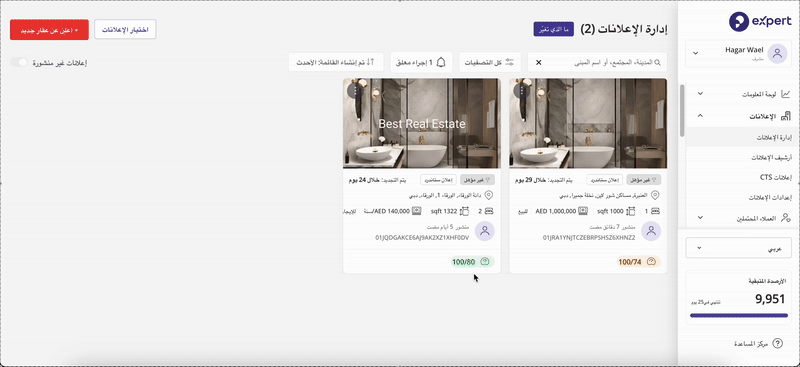800x367 pixels.
Task: Expand the العملاء المحتملين menu chevron
Action: [x=700, y=218]
